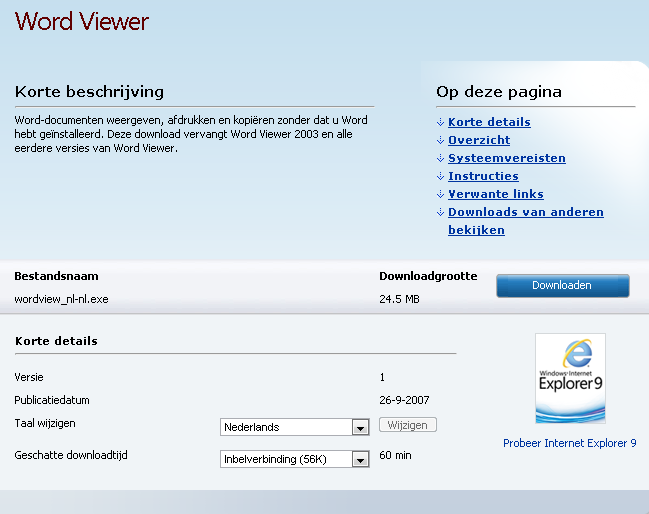Open the Probeer Internet Explorer 9 link
The height and width of the screenshot is (514, 649).
tap(569, 443)
